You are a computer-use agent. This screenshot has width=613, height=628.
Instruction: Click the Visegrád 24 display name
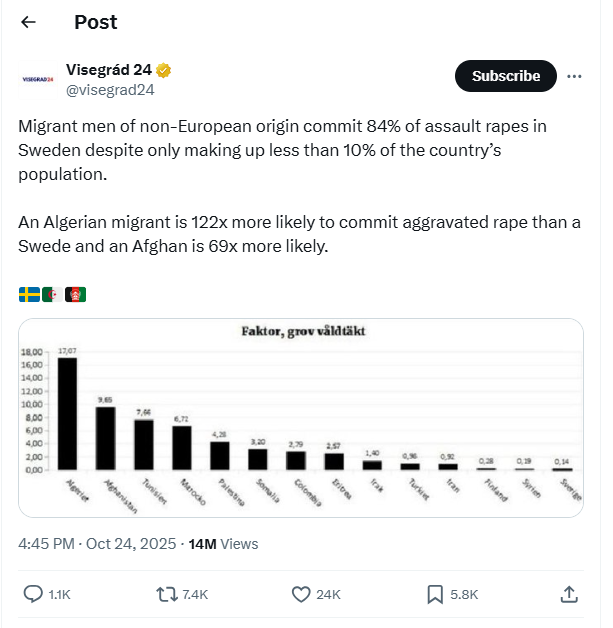click(108, 69)
